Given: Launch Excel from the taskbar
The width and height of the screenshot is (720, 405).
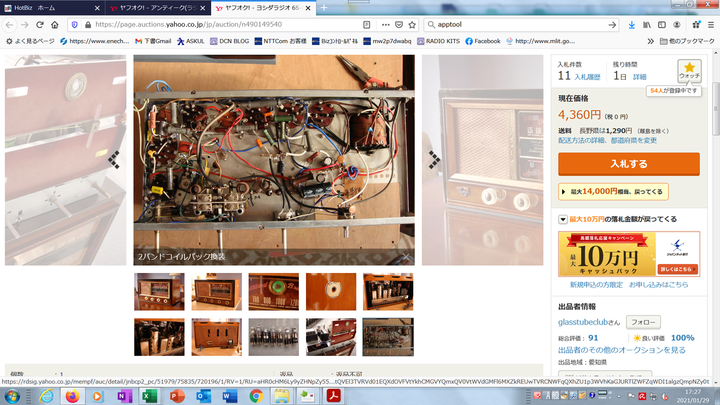Looking at the screenshot, I should click(150, 396).
